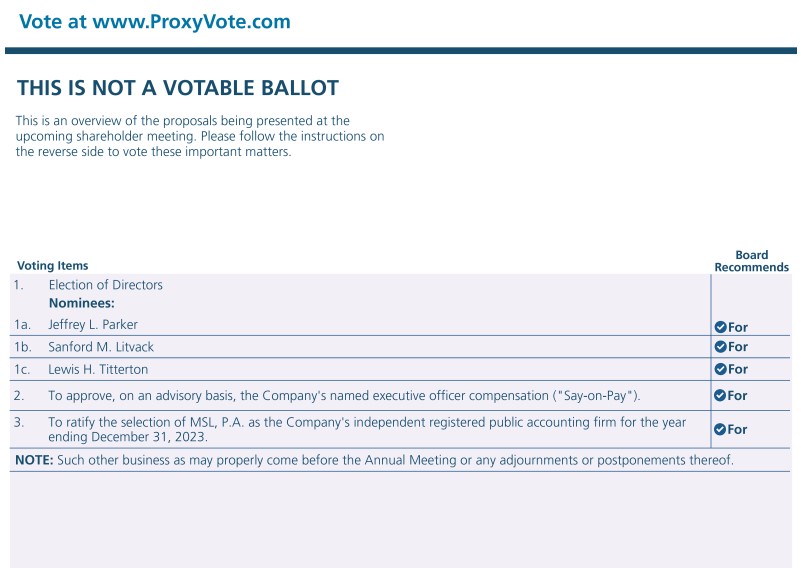The image size is (801, 568).
Task: Select the nominee name Jeffrey L. Parker
Action: [93, 325]
